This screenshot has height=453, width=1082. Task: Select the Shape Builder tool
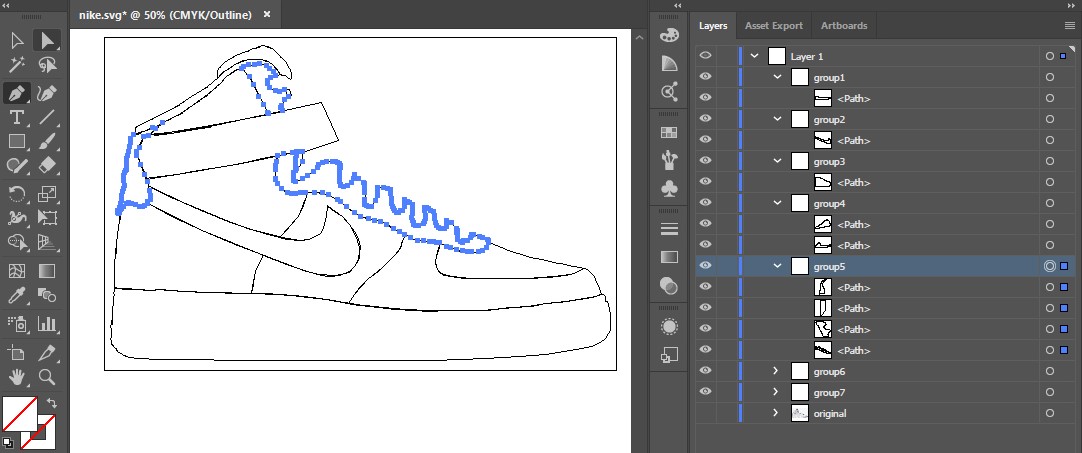(x=17, y=242)
